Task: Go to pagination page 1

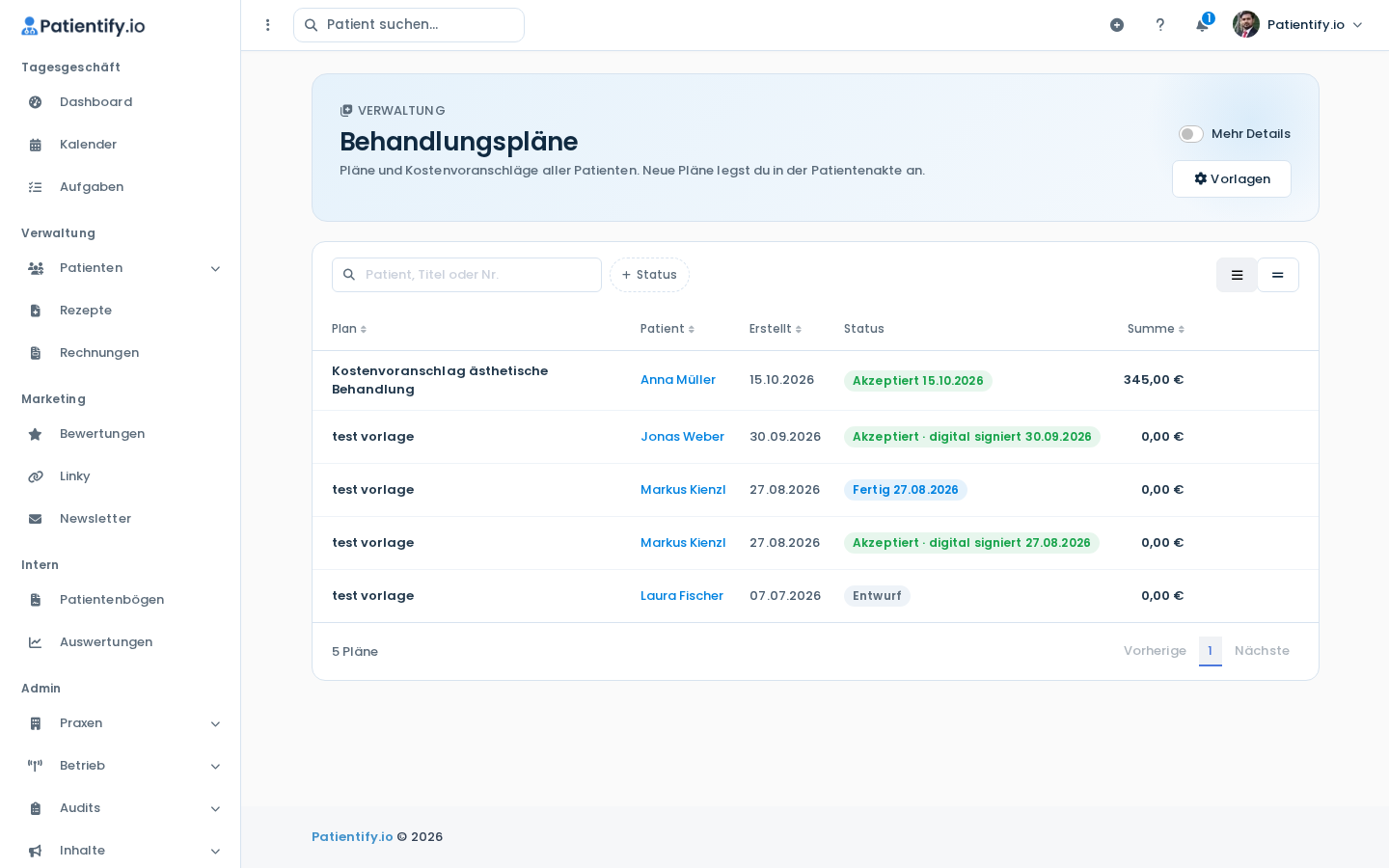Action: pyautogui.click(x=1211, y=651)
